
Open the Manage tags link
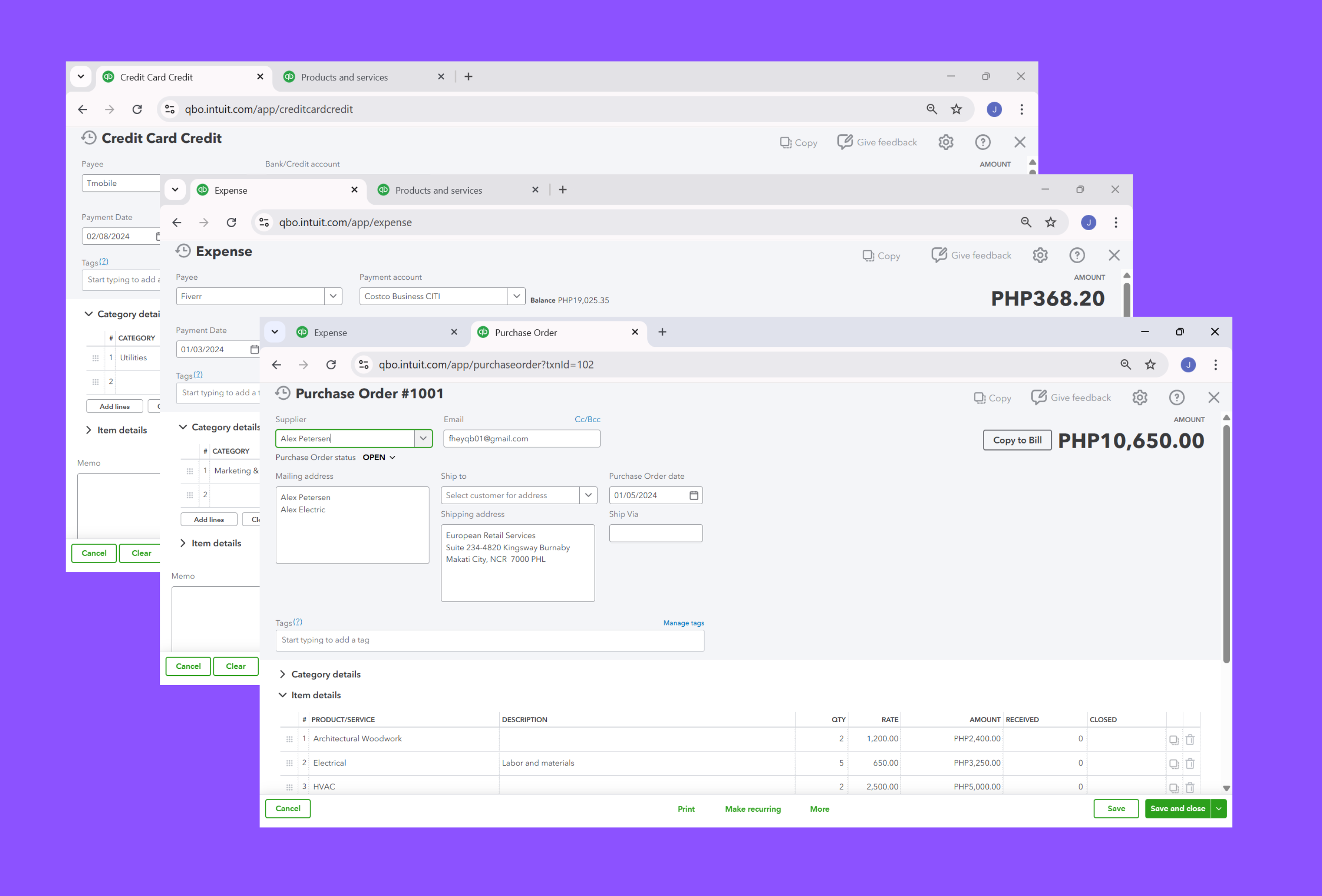pos(683,623)
